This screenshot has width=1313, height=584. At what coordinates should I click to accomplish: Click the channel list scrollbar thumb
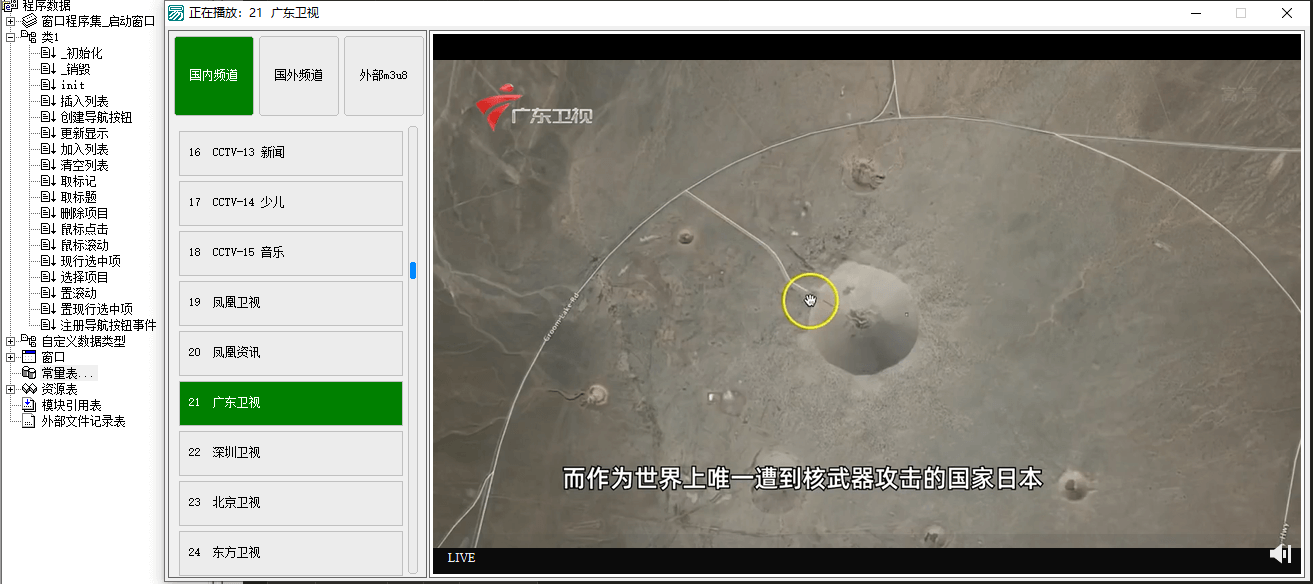coord(413,270)
